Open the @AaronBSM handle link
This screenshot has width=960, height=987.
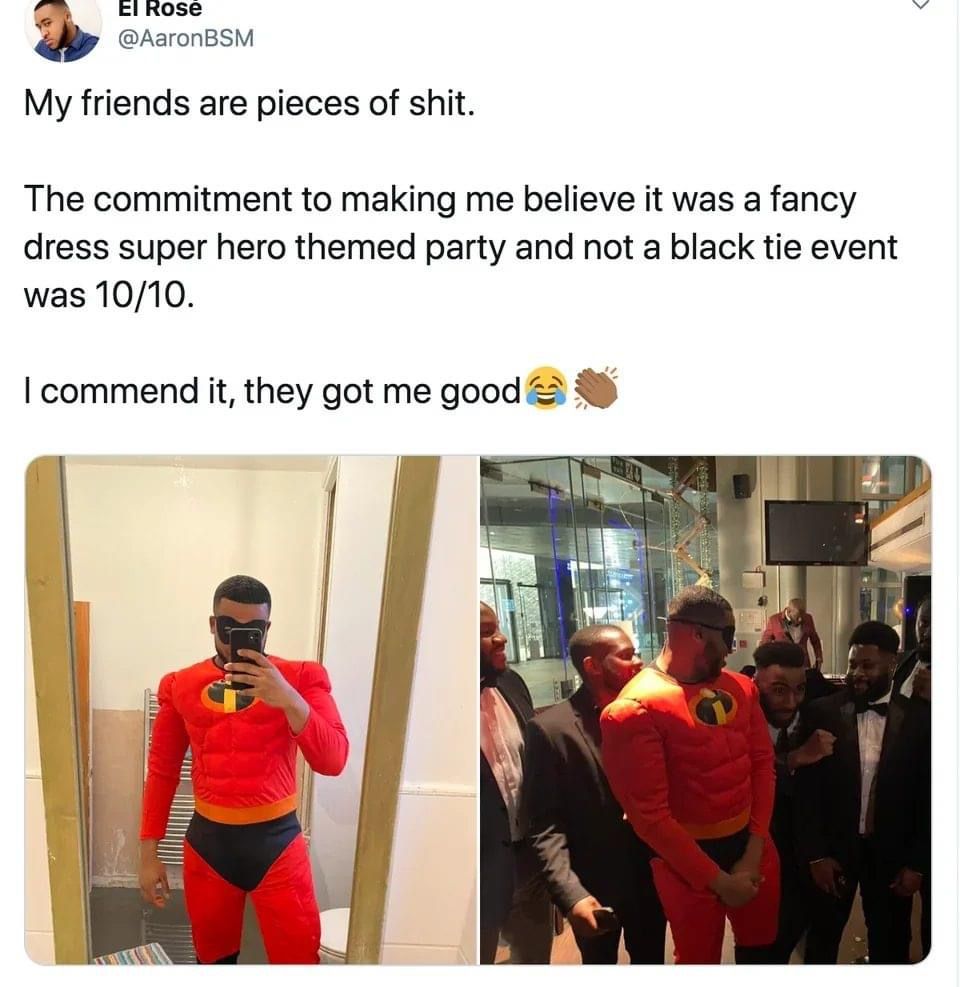tap(186, 38)
